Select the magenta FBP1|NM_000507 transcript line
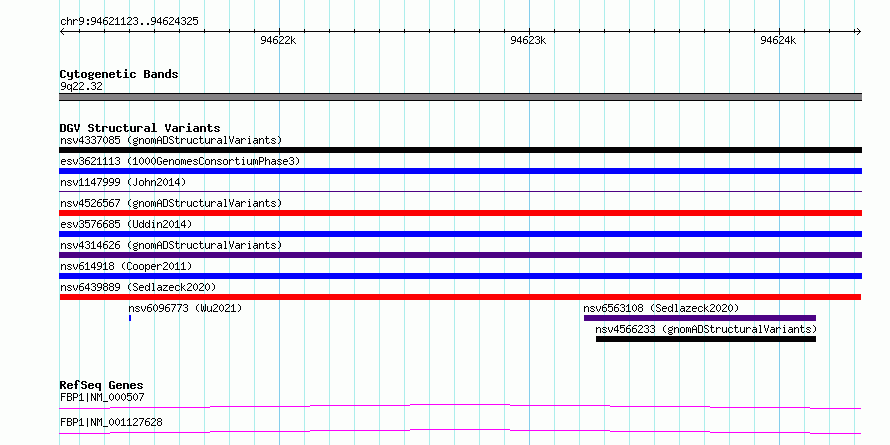The width and height of the screenshot is (890, 445). coord(460,406)
